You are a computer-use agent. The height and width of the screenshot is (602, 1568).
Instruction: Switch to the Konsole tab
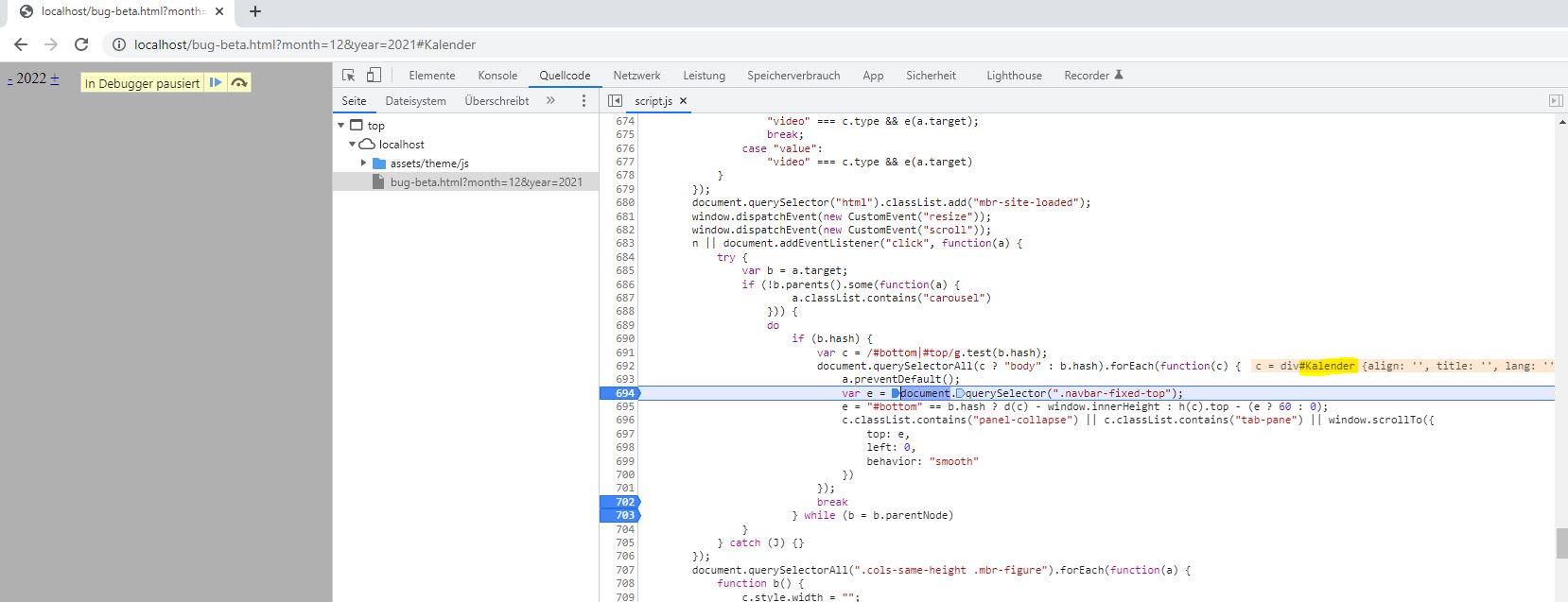pyautogui.click(x=497, y=76)
